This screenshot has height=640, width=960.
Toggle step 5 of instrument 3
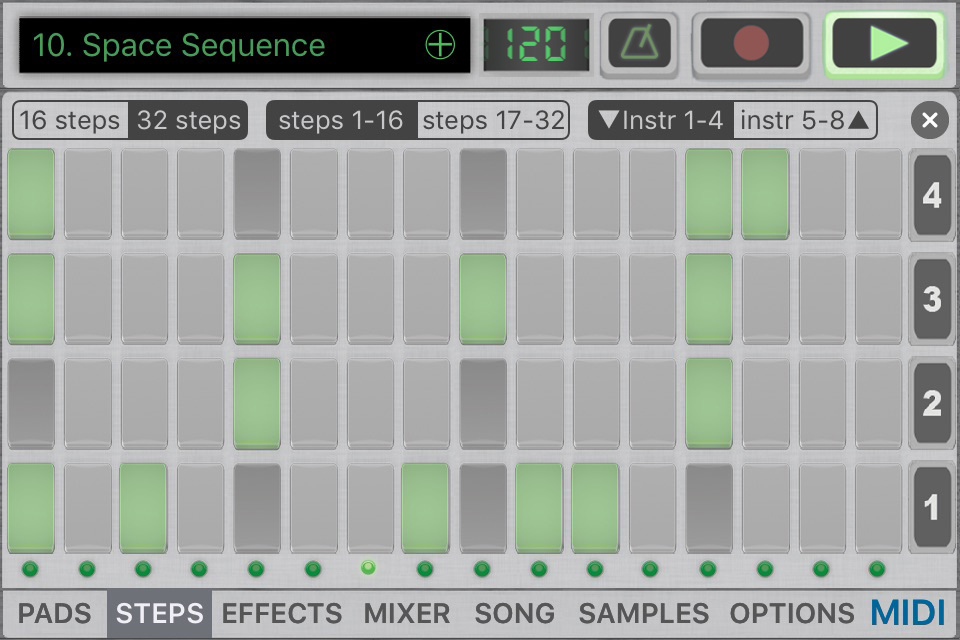coord(257,299)
